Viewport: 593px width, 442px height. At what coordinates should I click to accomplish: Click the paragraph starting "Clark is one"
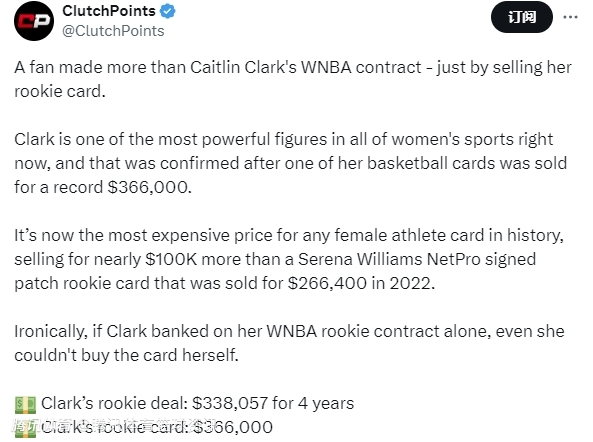pos(291,163)
